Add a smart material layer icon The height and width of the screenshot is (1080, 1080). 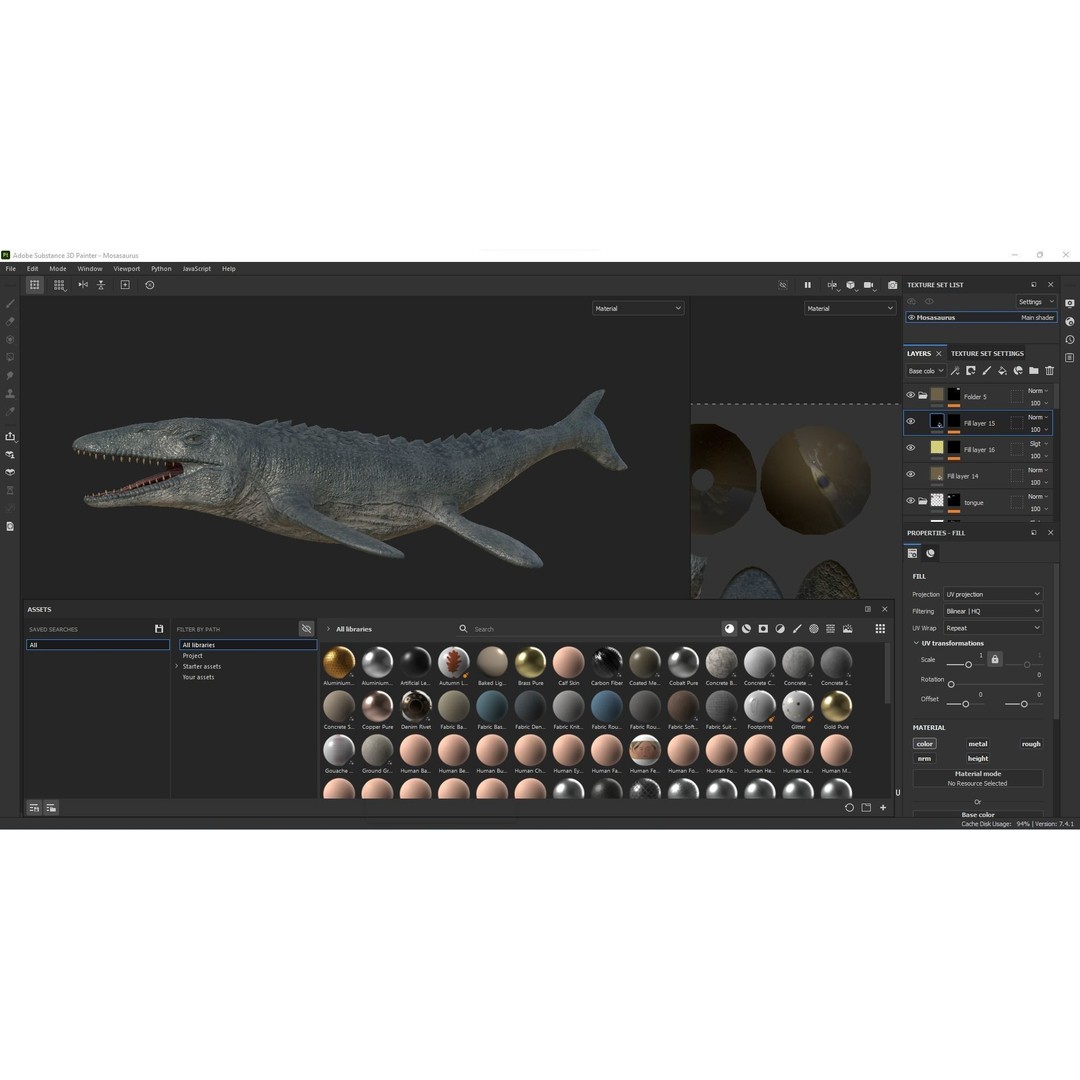[x=1018, y=371]
